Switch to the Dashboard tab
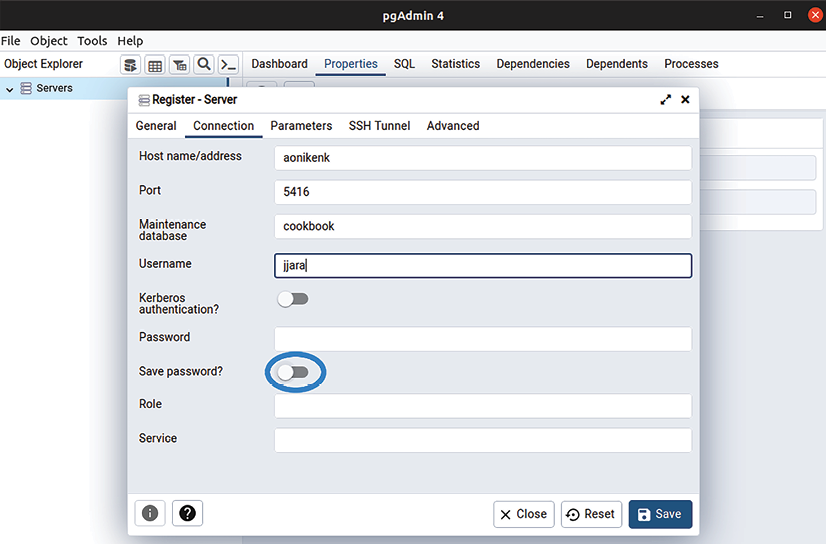The image size is (826, 544). pyautogui.click(x=279, y=64)
